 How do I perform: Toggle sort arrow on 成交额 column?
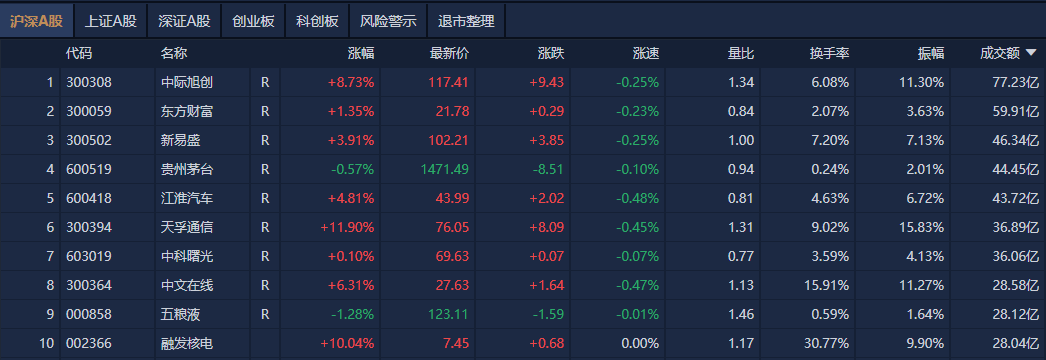[x=1031, y=53]
